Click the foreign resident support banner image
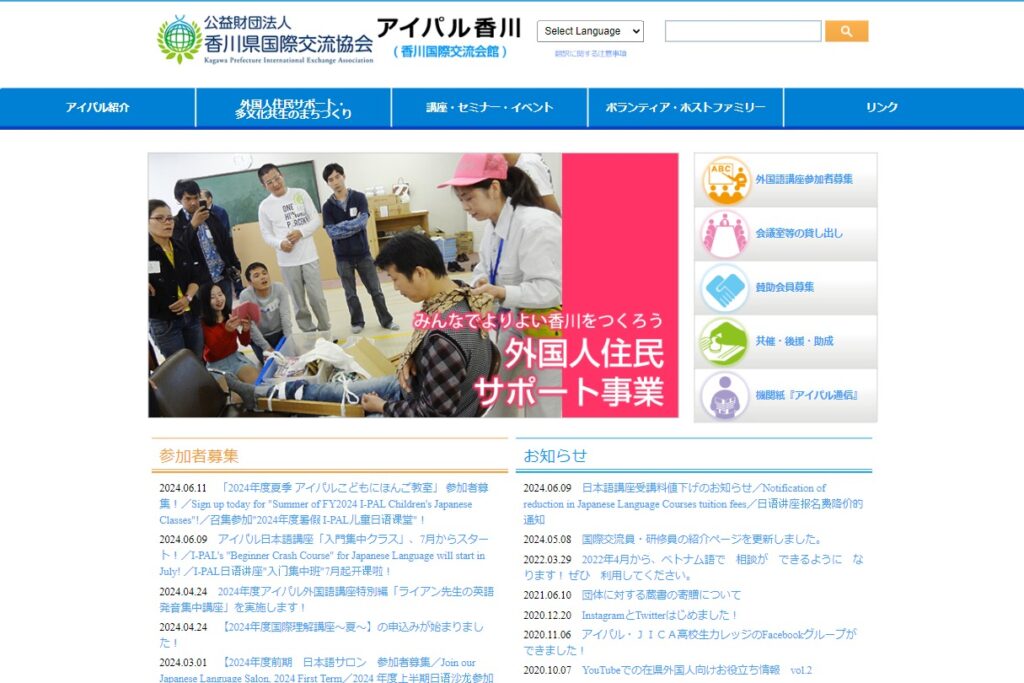Screen dimensions: 1024x683 tap(413, 285)
